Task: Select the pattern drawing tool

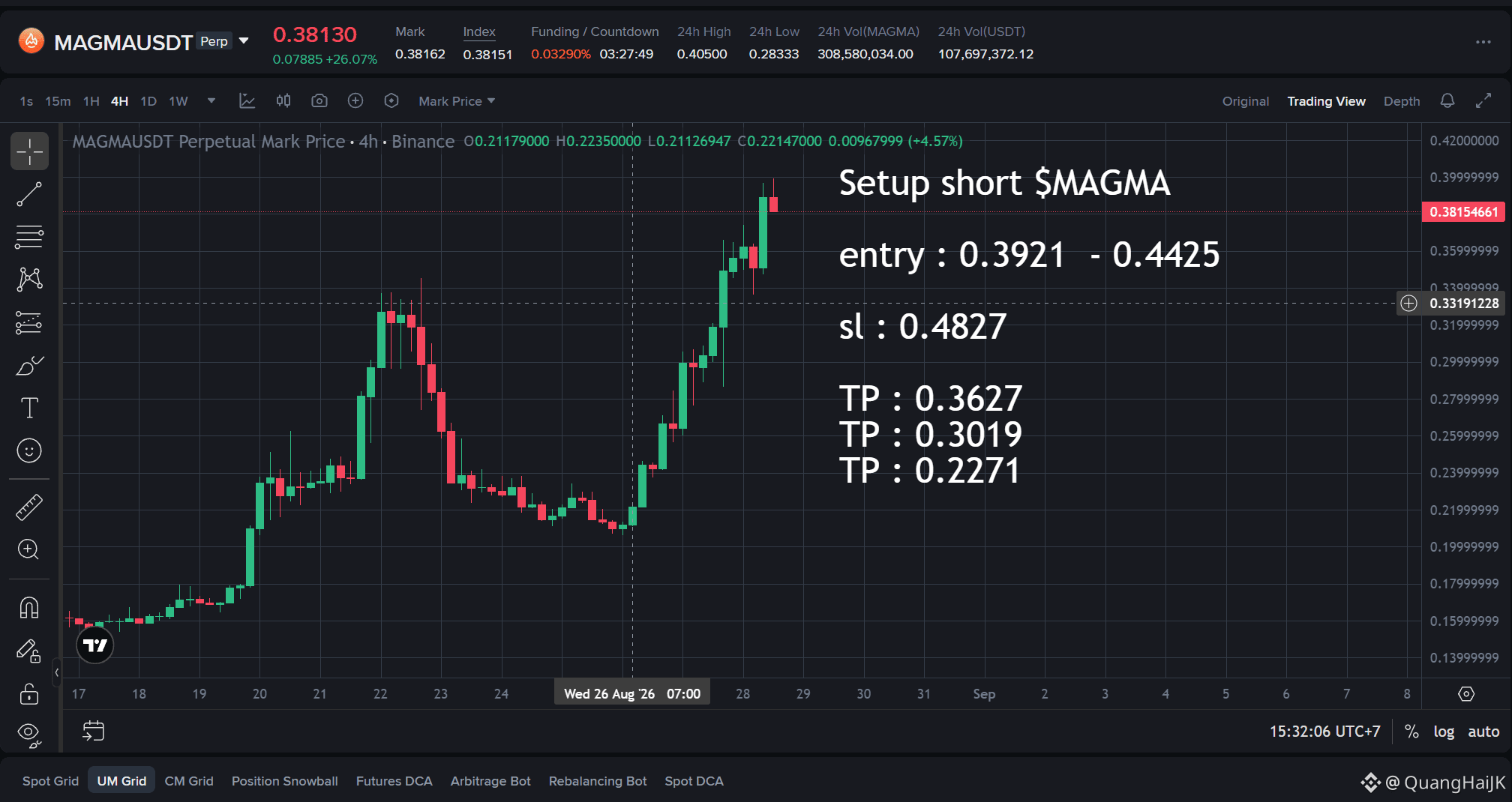Action: click(29, 280)
